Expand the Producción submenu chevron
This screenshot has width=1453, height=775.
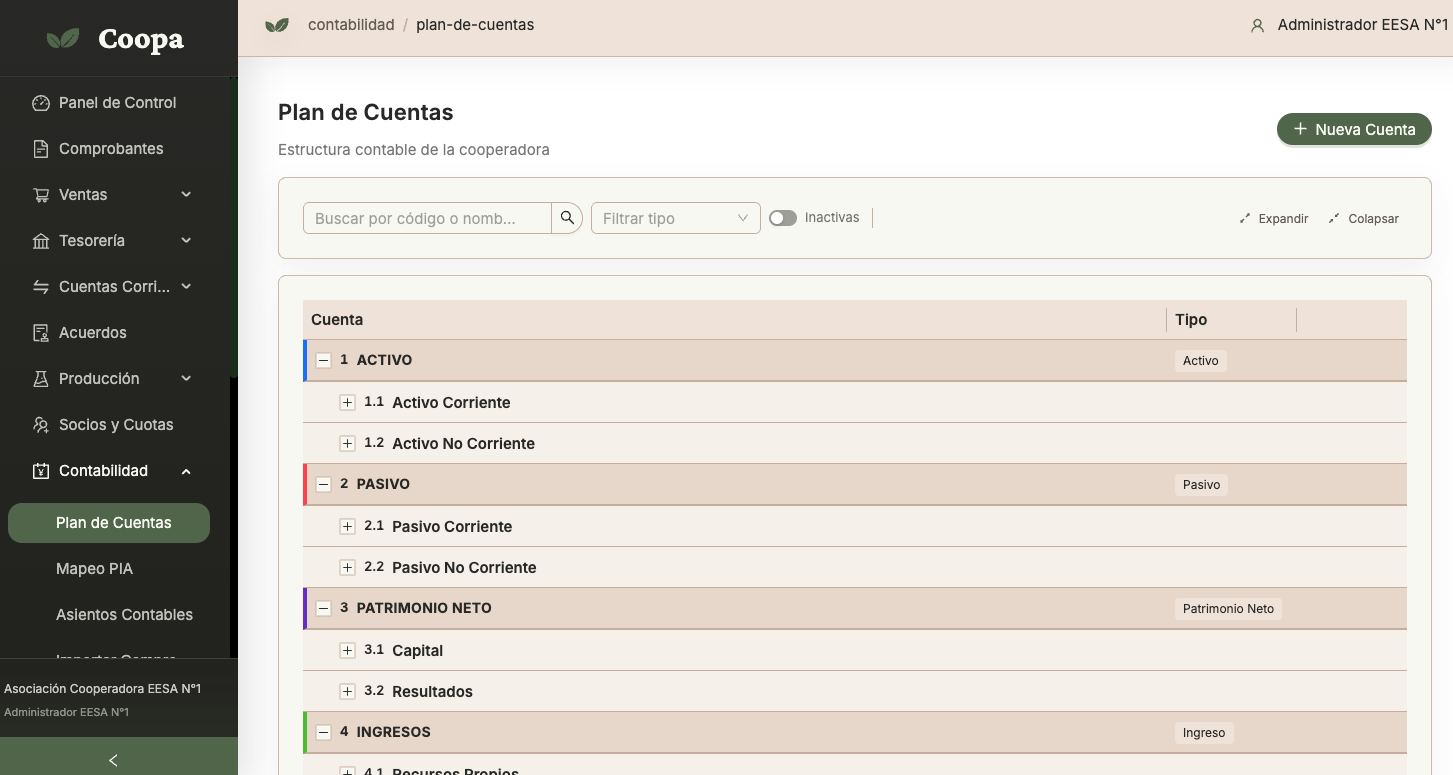click(186, 379)
